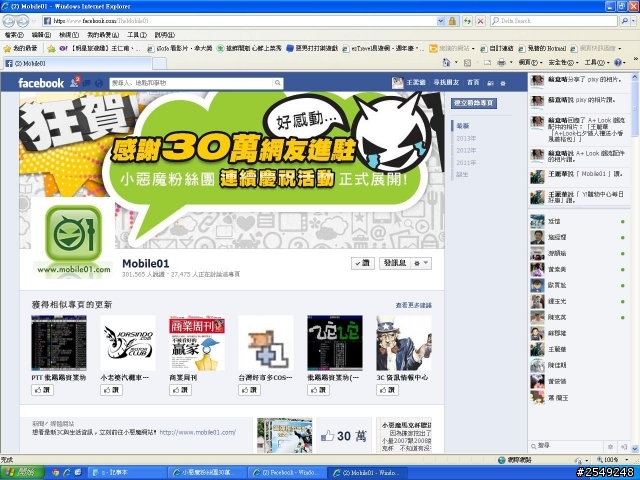Like the 台灣好市多 suggested page

pos(249,390)
